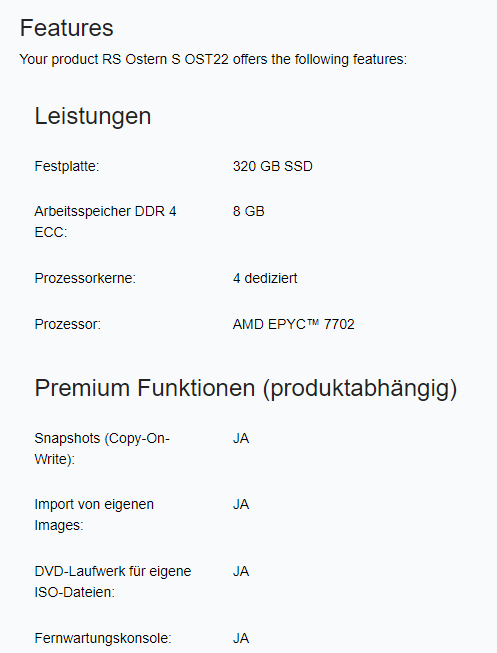Click the Prozessorkerne label
This screenshot has width=497, height=653.
85,278
